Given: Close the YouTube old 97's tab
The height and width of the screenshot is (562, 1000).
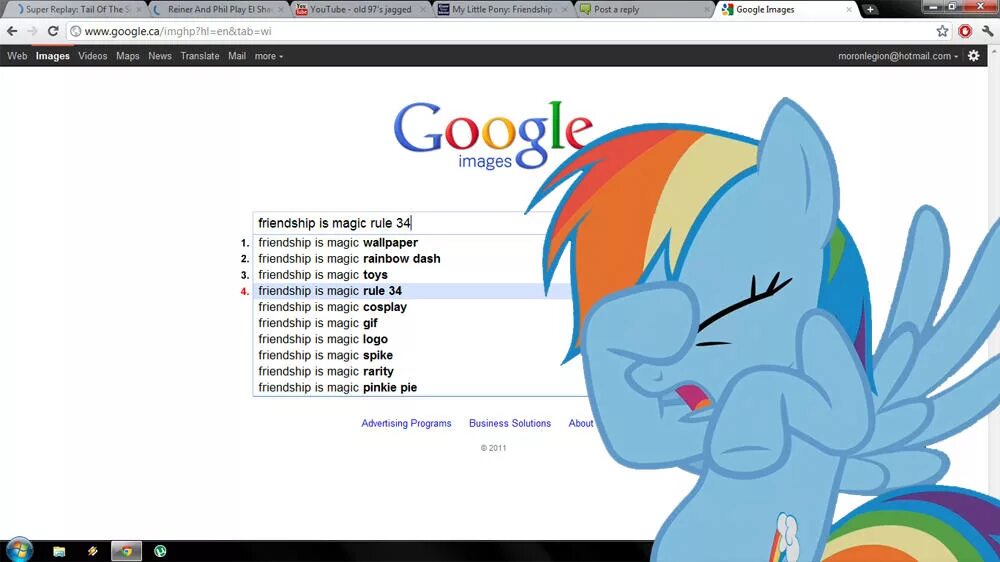Looking at the screenshot, I should 422,10.
